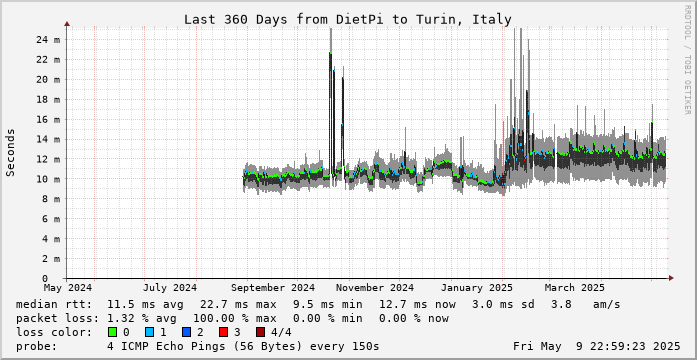
Task: Click the green loss color 0 swatch
Action: (112, 332)
